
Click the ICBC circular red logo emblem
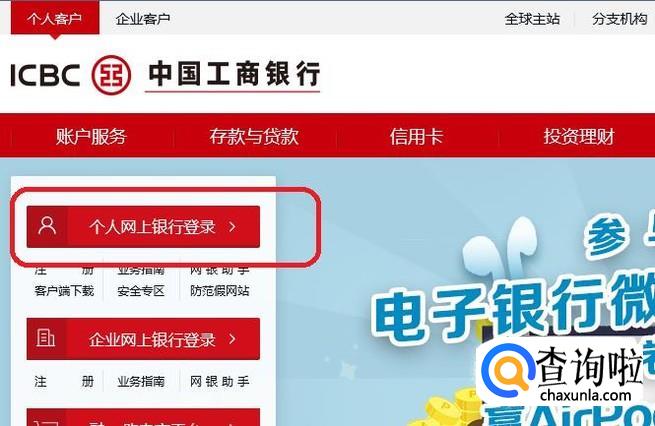111,75
